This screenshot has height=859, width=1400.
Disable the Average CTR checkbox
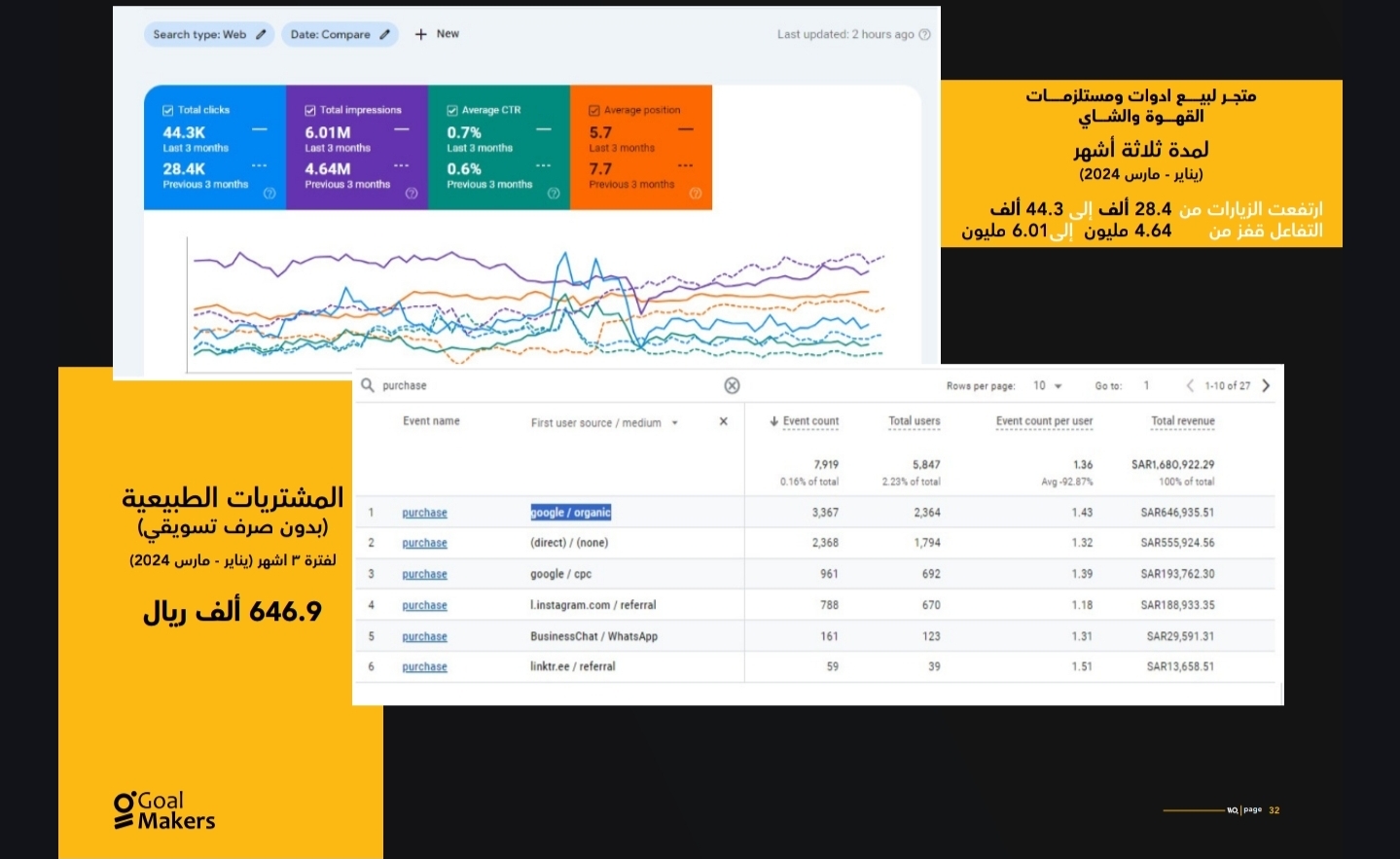tap(450, 109)
